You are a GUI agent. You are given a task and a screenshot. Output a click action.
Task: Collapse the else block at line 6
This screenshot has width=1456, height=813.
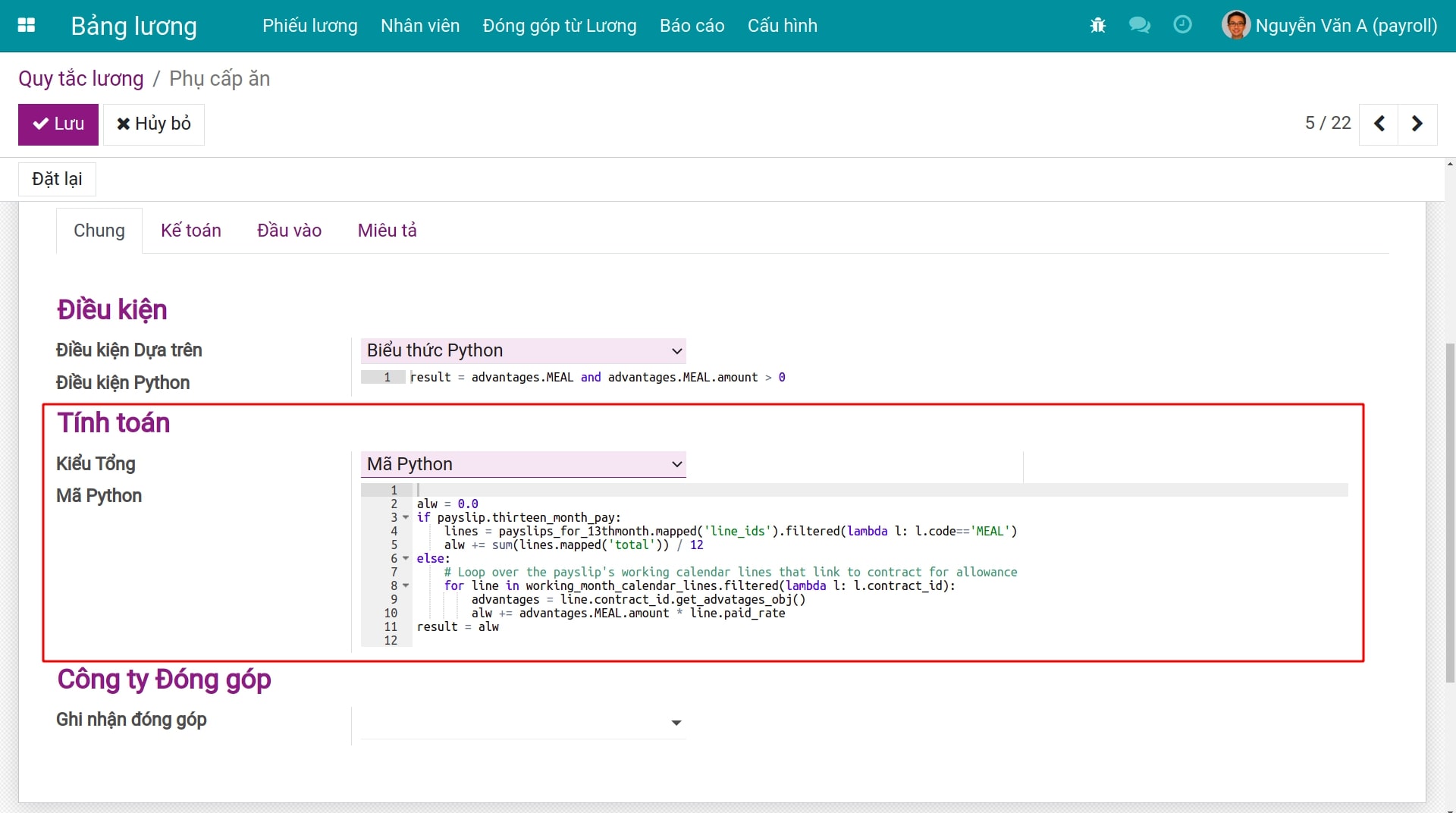(406, 558)
